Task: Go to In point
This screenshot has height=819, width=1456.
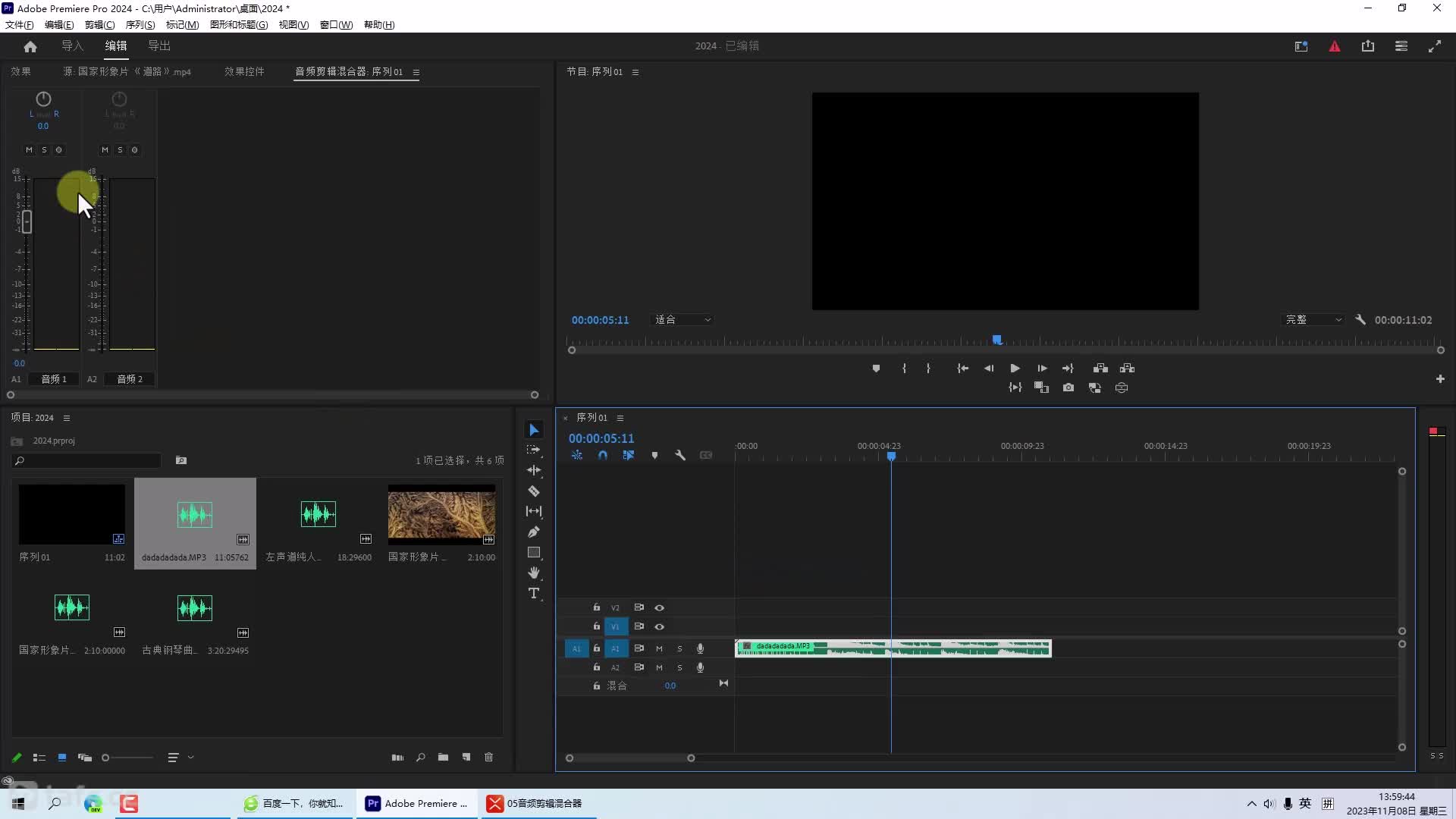Action: 962,369
